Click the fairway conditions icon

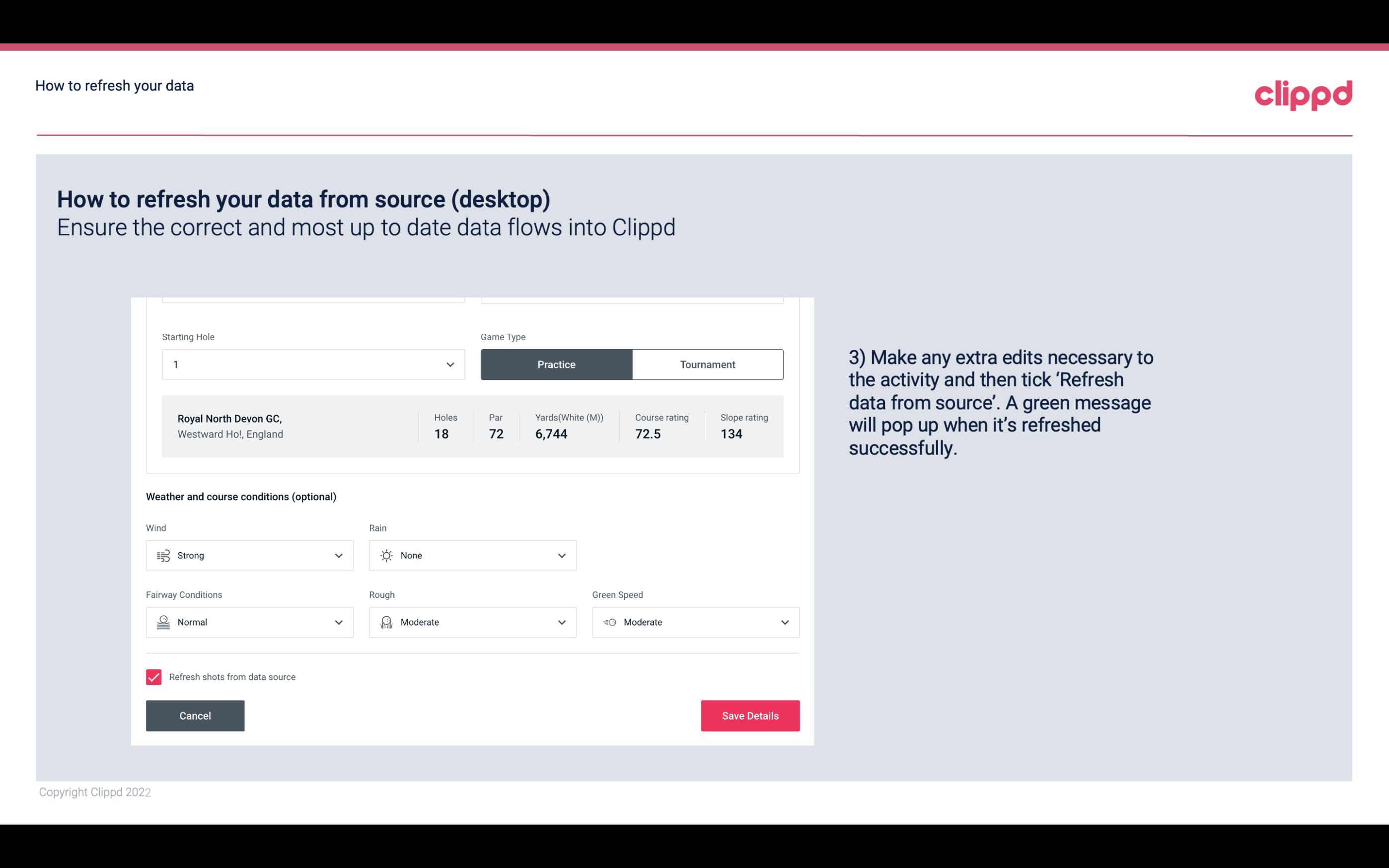[163, 622]
